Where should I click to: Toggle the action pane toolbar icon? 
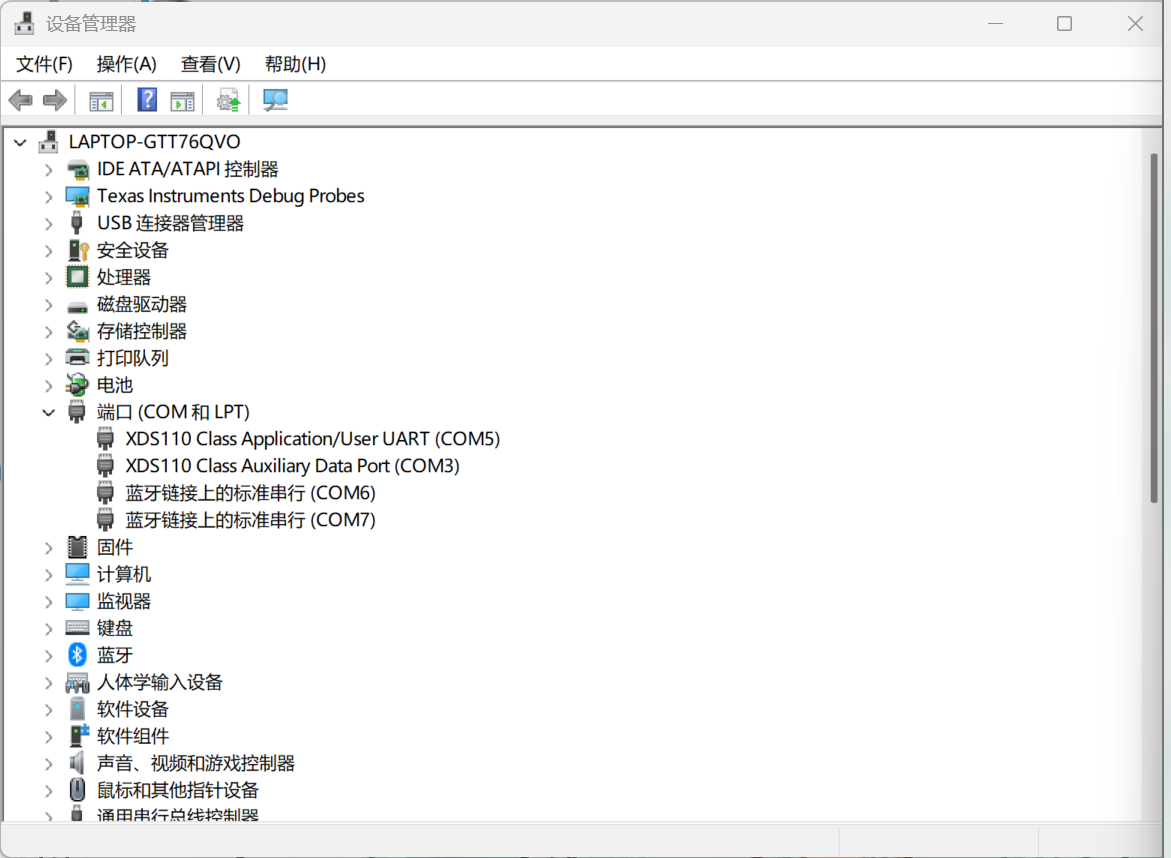click(x=182, y=100)
